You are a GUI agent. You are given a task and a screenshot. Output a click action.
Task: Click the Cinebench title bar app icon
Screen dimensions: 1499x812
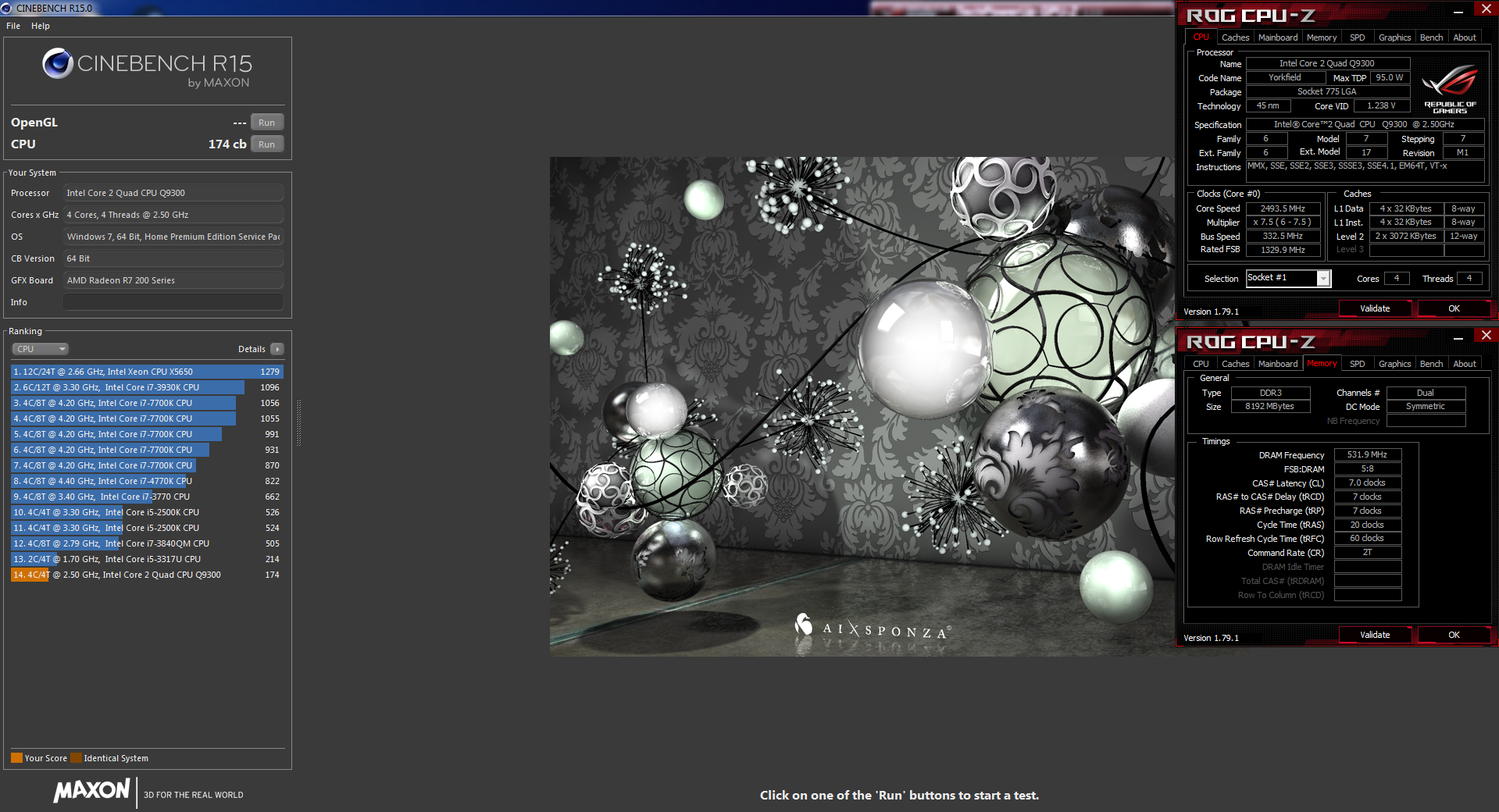pos(7,8)
